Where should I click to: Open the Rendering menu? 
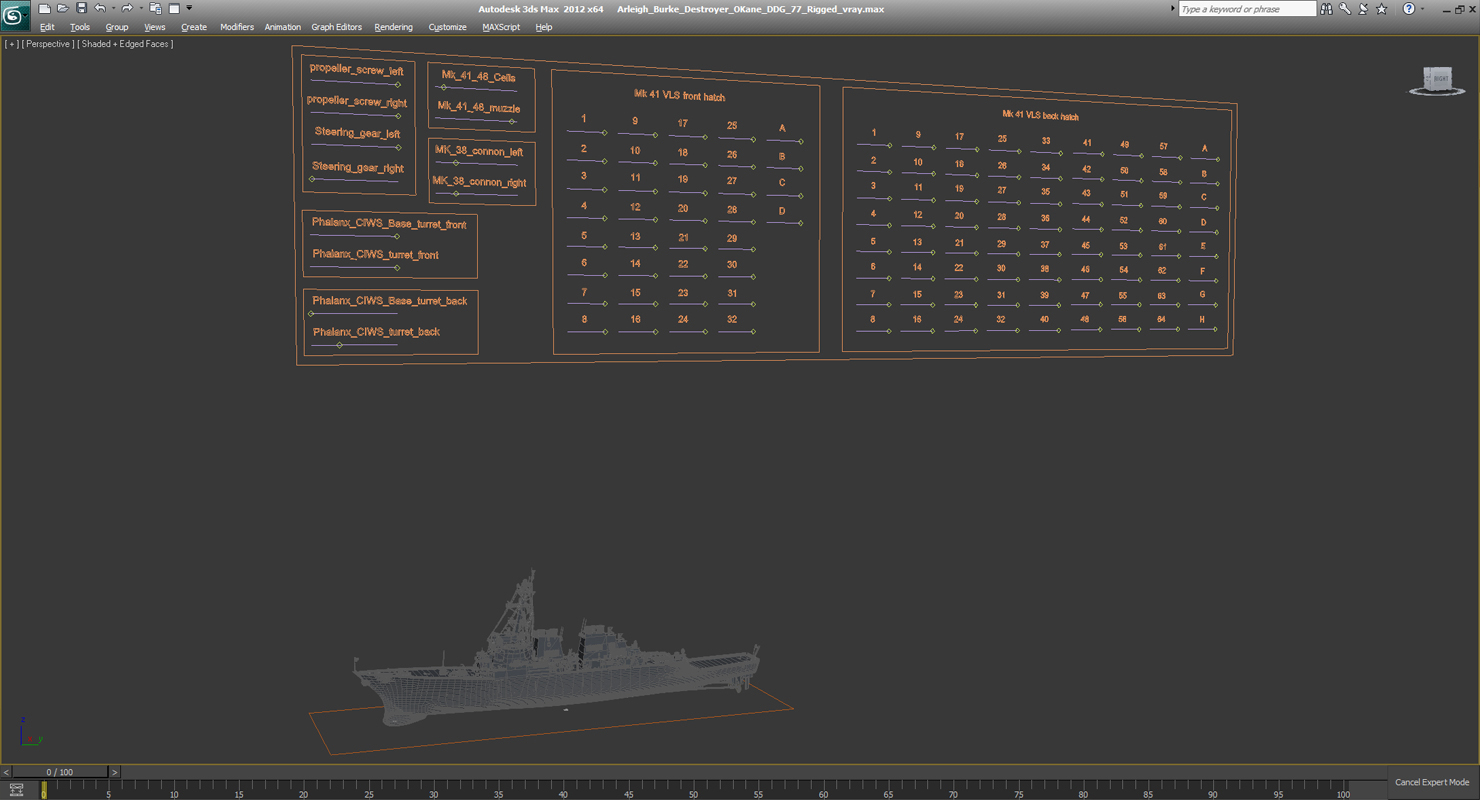393,27
